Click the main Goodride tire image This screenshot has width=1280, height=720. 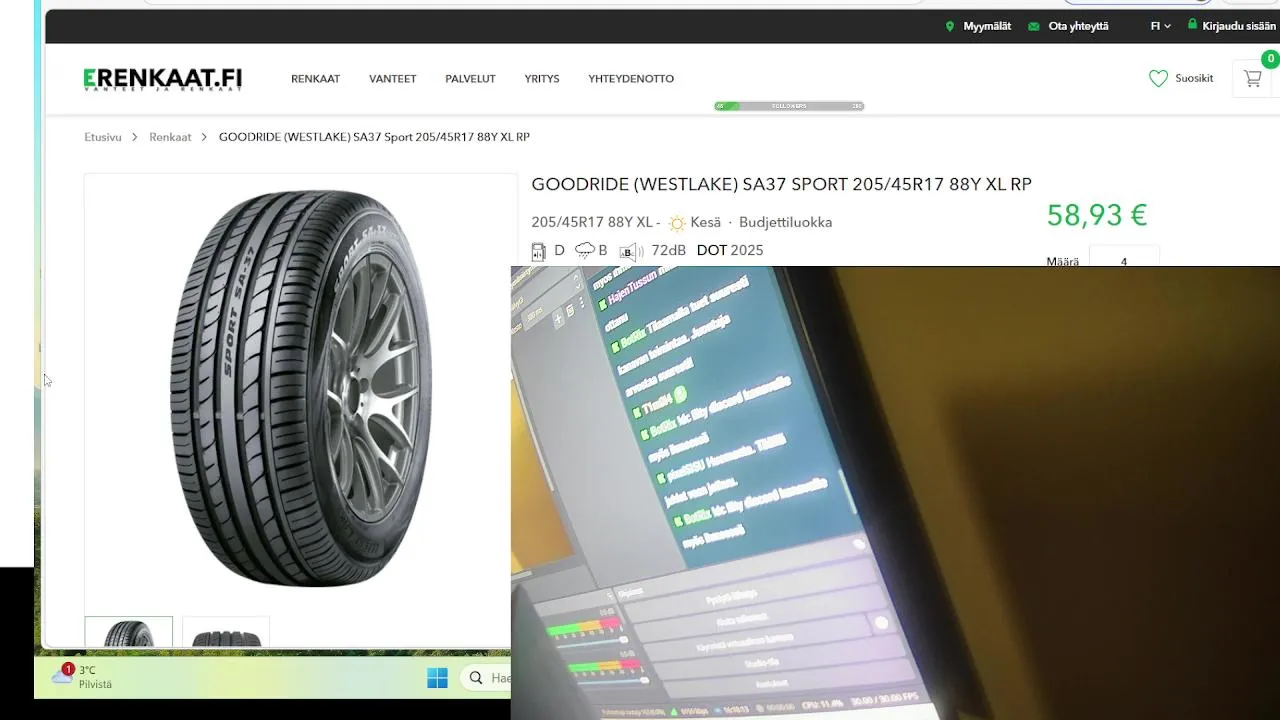pos(300,388)
